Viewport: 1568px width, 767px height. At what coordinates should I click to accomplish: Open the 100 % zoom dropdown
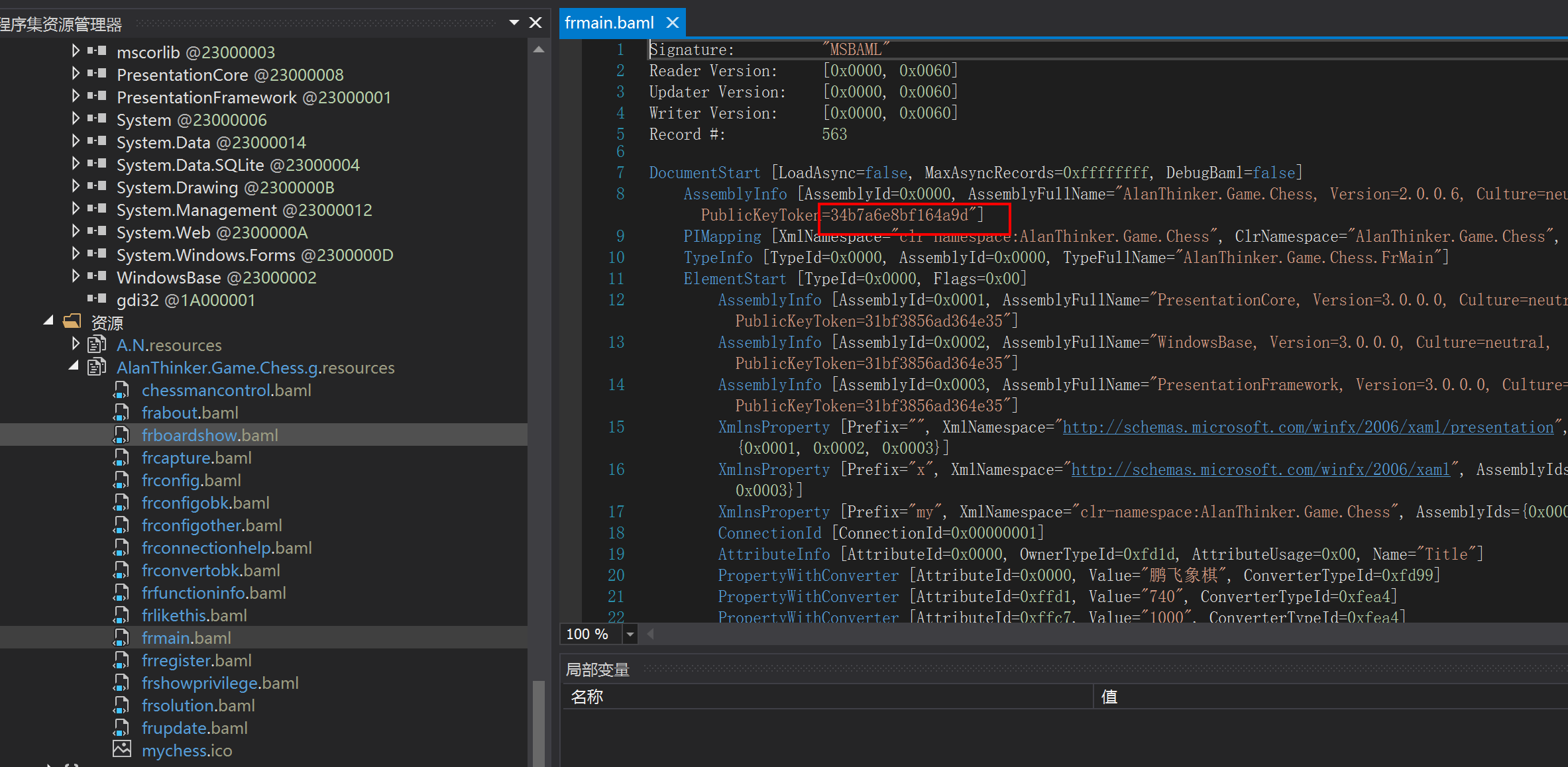pos(630,635)
